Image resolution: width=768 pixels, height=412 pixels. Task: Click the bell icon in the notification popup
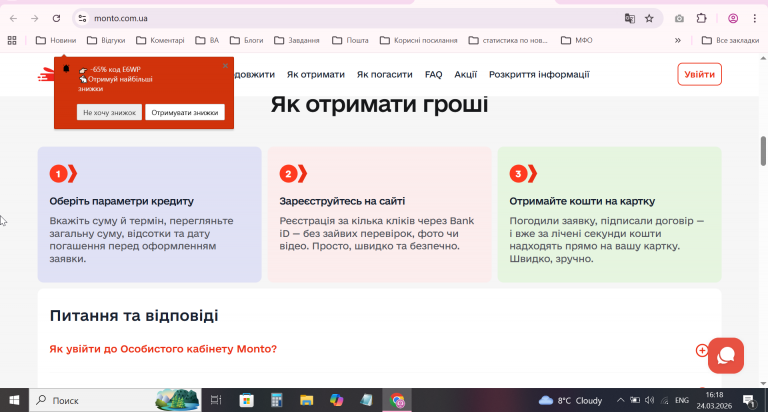click(x=66, y=69)
